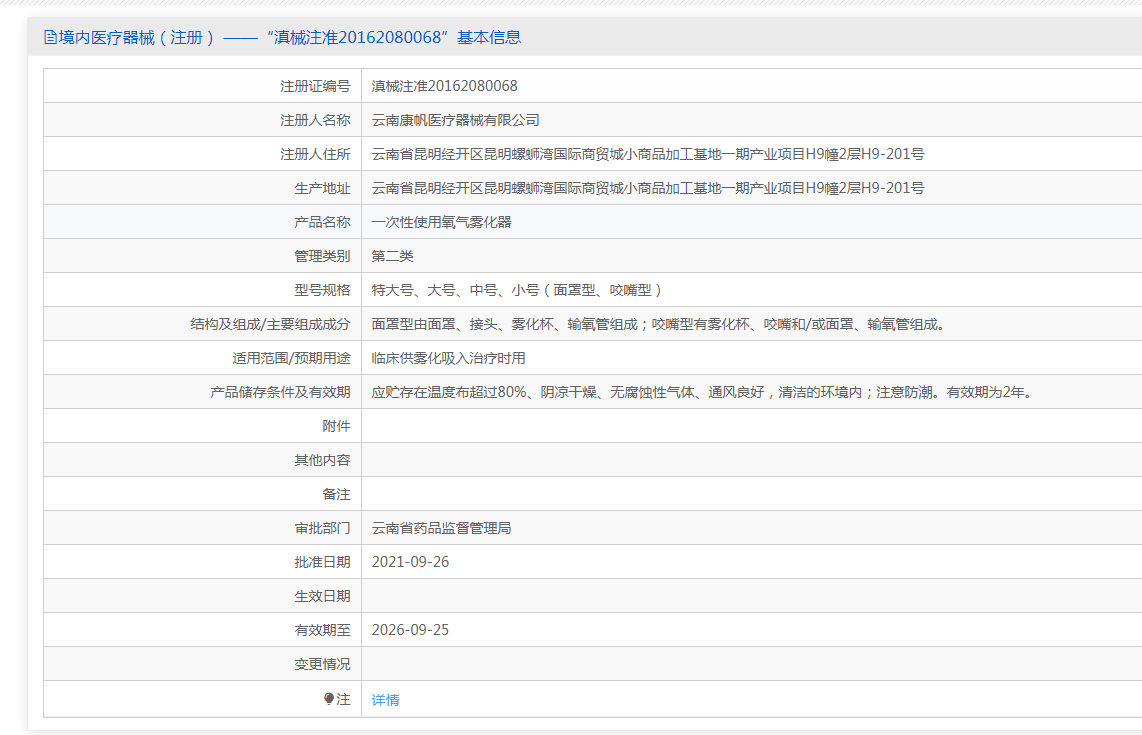Image resolution: width=1142 pixels, height=735 pixels.
Task: Click the 生产地址 address value
Action: [647, 188]
